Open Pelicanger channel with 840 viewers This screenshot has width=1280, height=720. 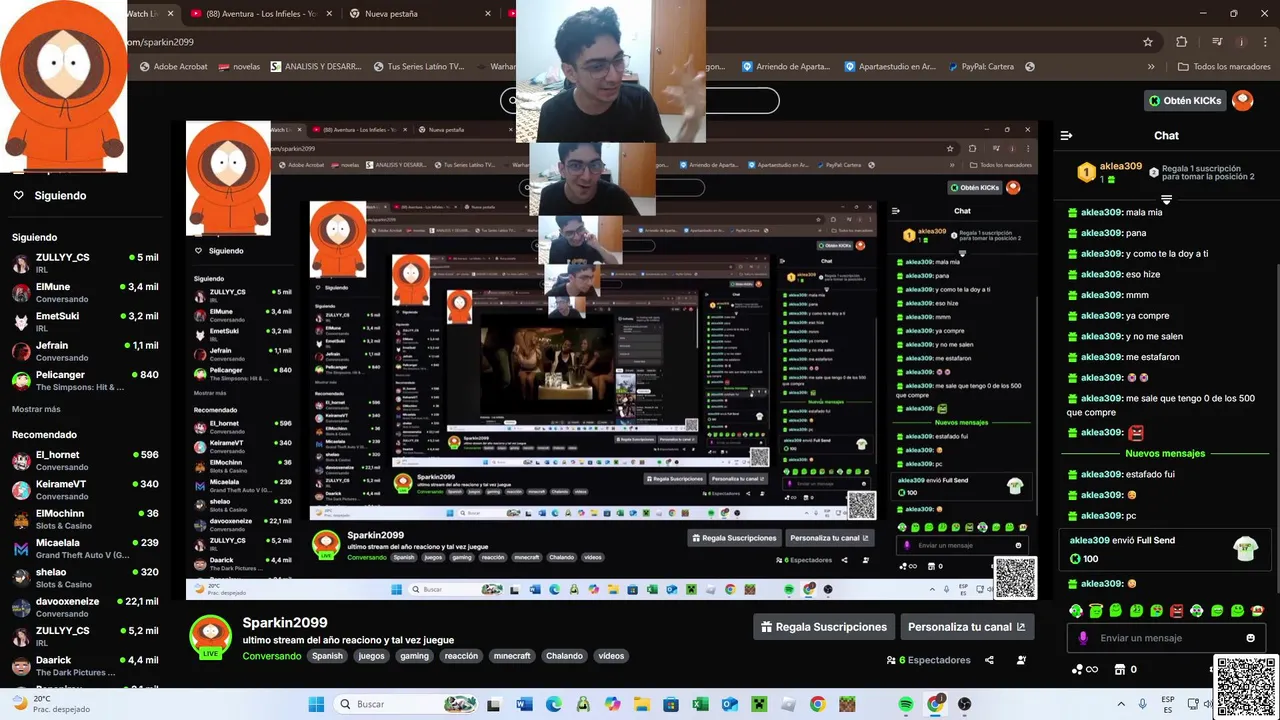coord(85,380)
